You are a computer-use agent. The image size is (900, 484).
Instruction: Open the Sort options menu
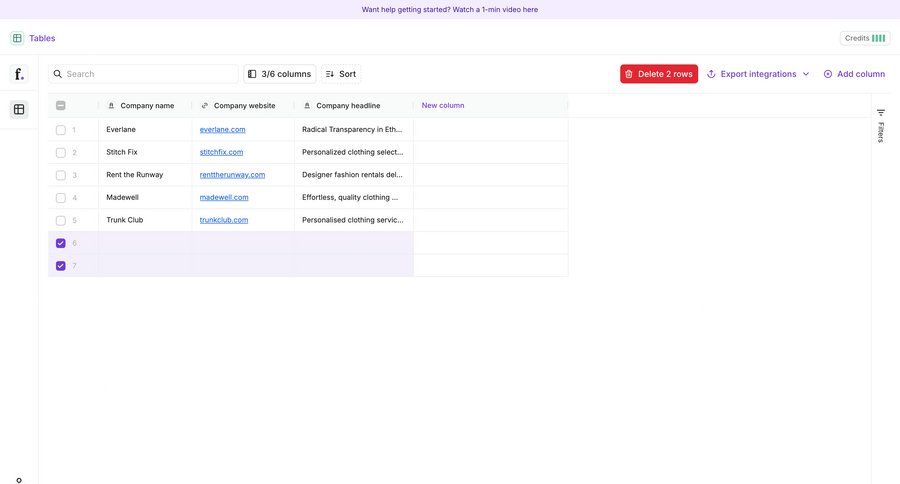(x=341, y=74)
